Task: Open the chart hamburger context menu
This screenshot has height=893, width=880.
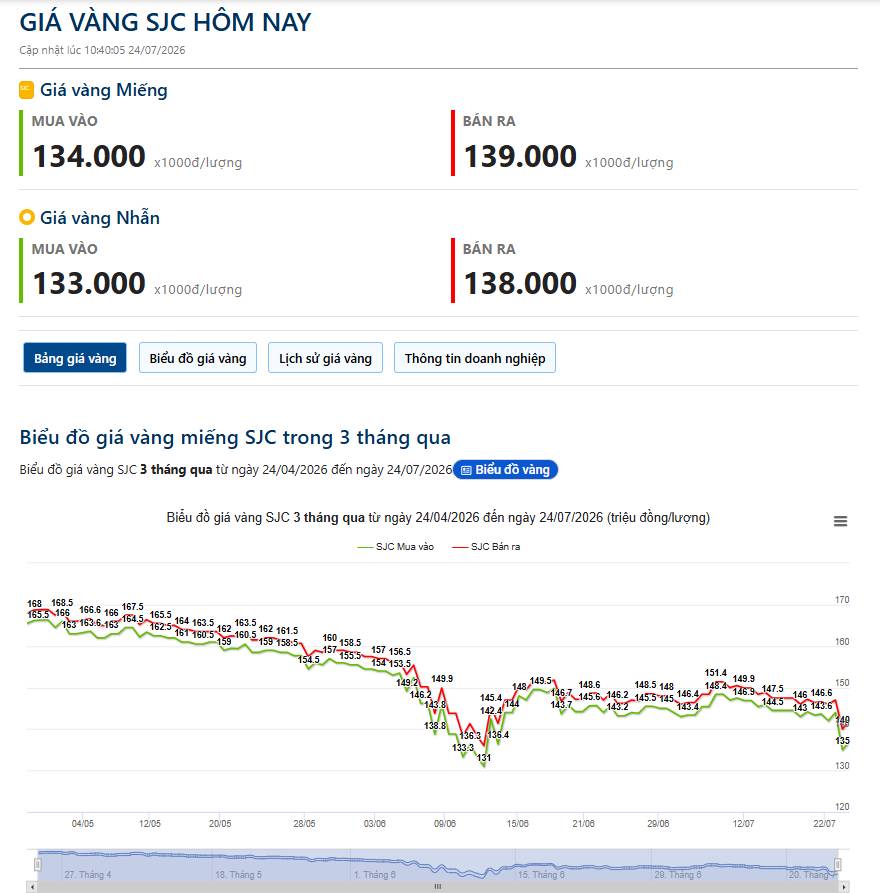Action: [840, 521]
